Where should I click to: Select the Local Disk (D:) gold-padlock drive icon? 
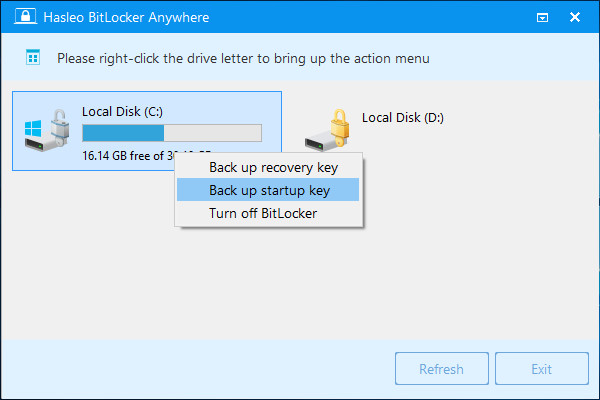coord(328,130)
